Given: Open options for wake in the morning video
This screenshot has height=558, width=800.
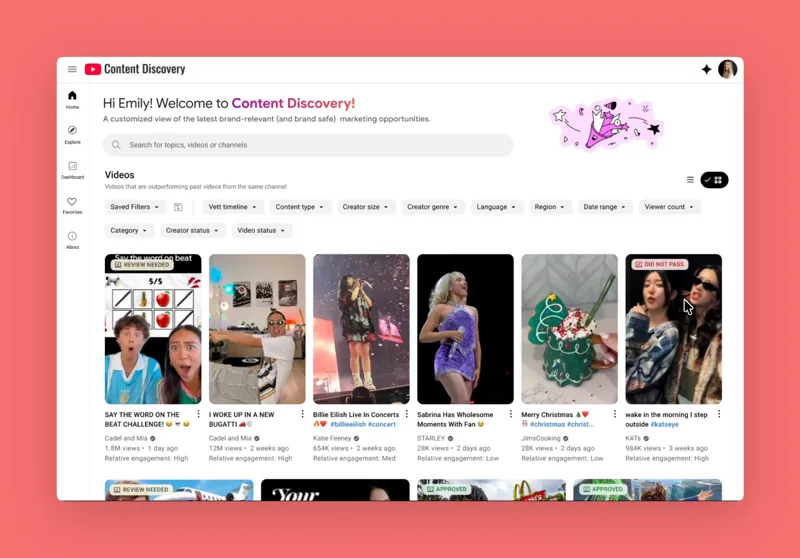Looking at the screenshot, I should pos(719,414).
